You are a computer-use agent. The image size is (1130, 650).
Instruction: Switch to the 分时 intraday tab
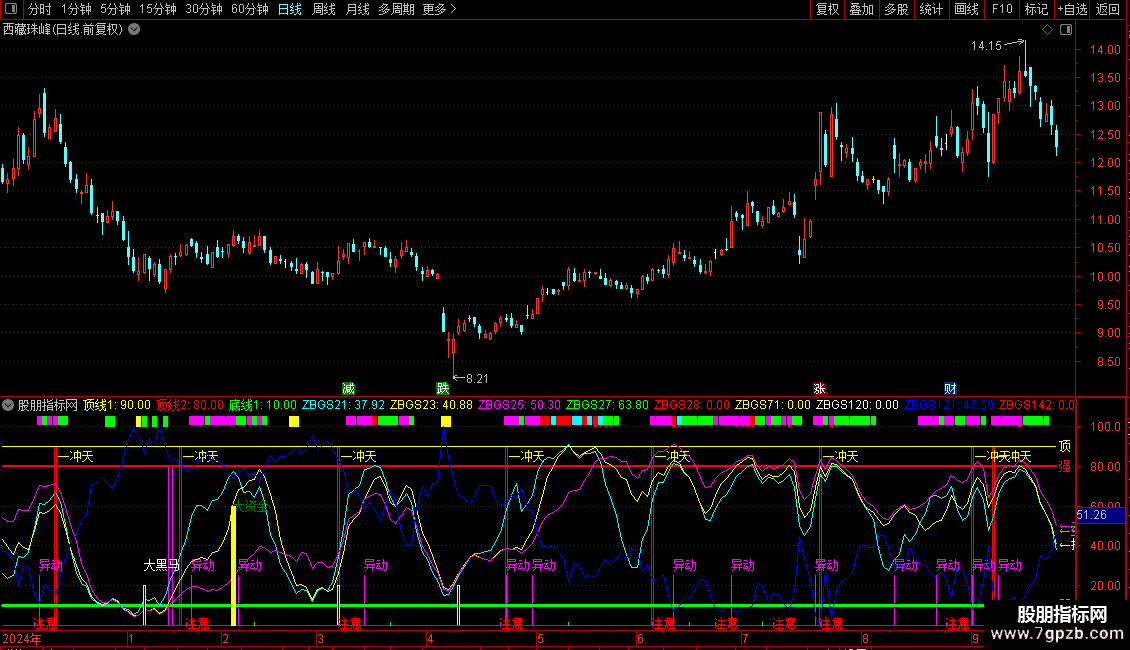point(40,9)
